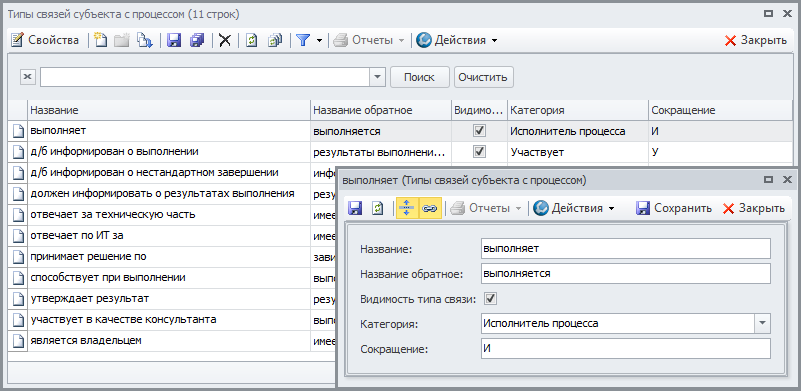Click the refresh all icon with stacked pages
Viewport: 801px width, 391px height.
click(x=275, y=40)
